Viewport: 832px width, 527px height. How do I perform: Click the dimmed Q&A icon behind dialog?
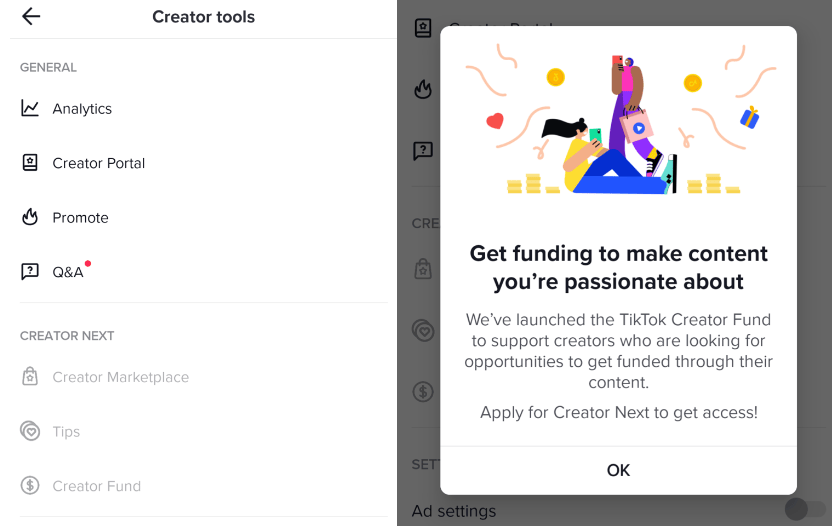[x=423, y=151]
